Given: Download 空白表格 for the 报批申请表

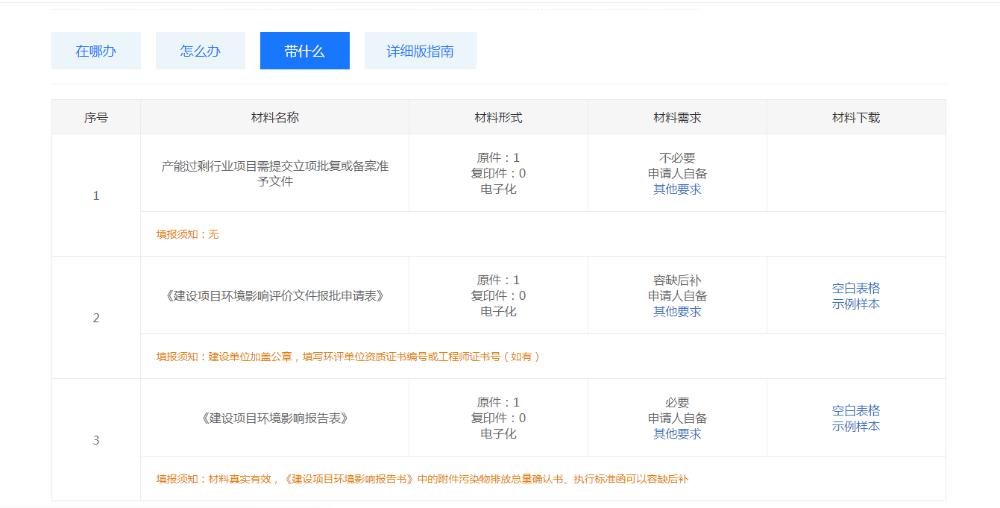Looking at the screenshot, I should coord(856,288).
